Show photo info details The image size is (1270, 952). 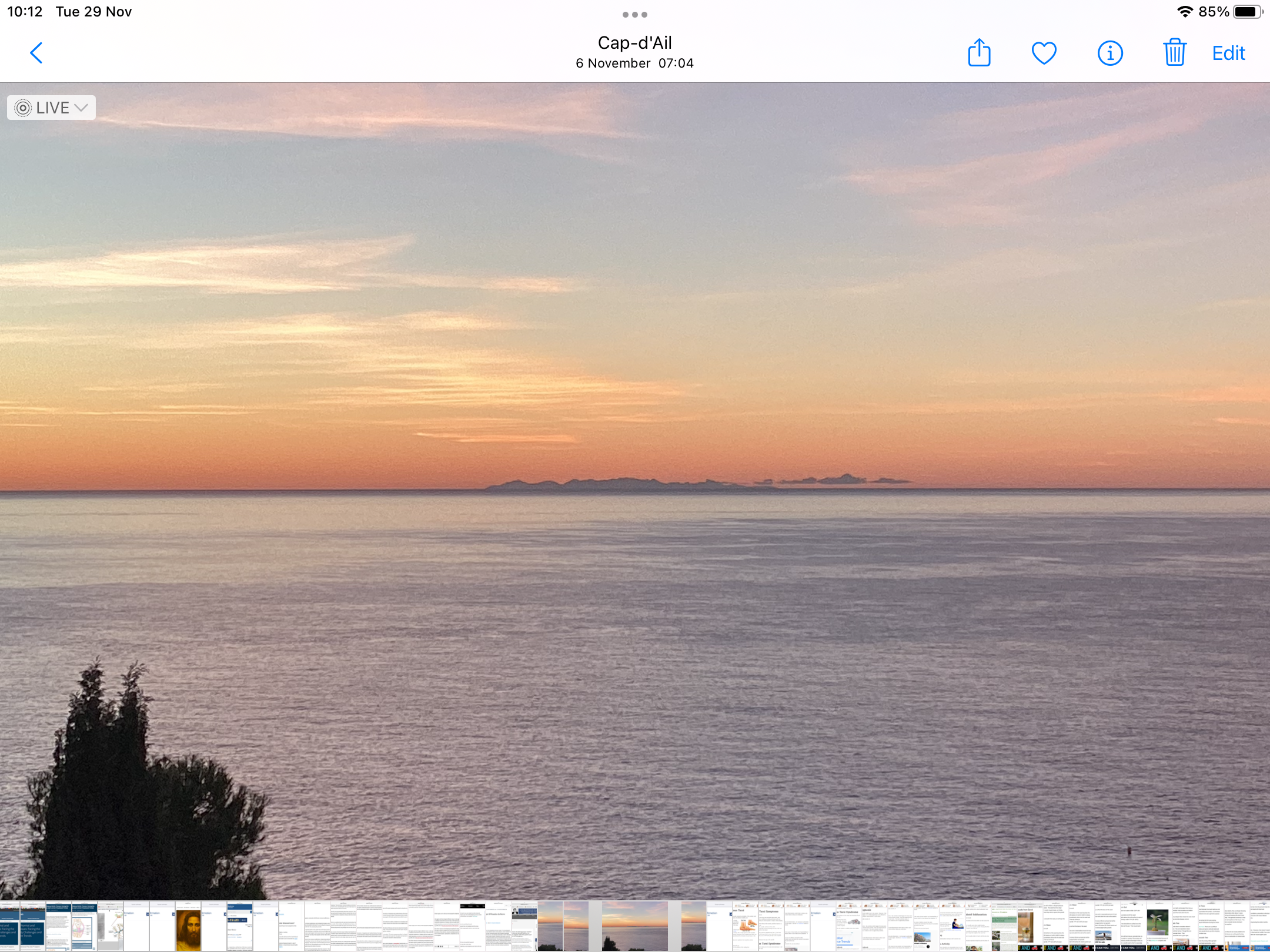(1110, 53)
